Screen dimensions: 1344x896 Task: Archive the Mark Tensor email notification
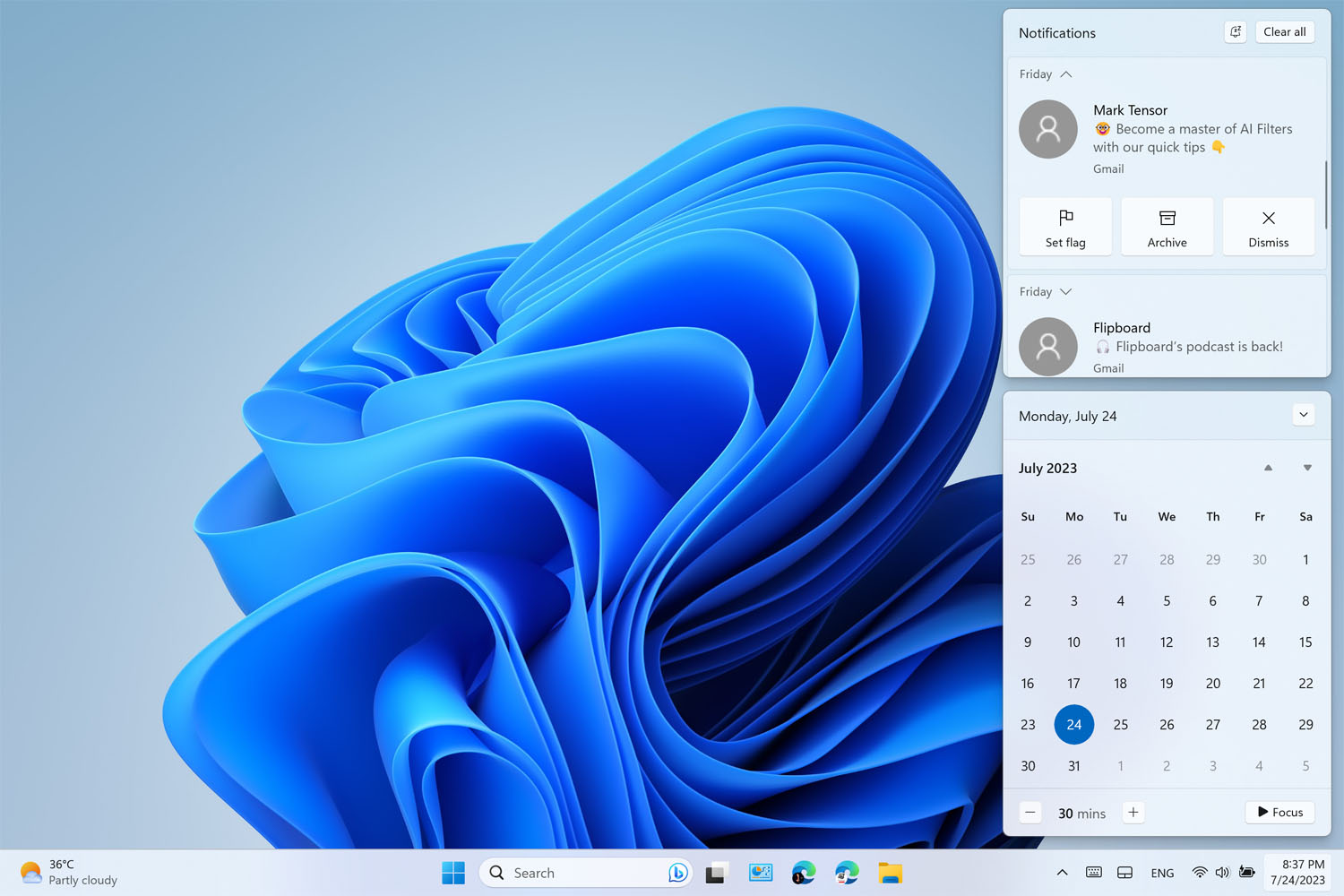[1167, 228]
